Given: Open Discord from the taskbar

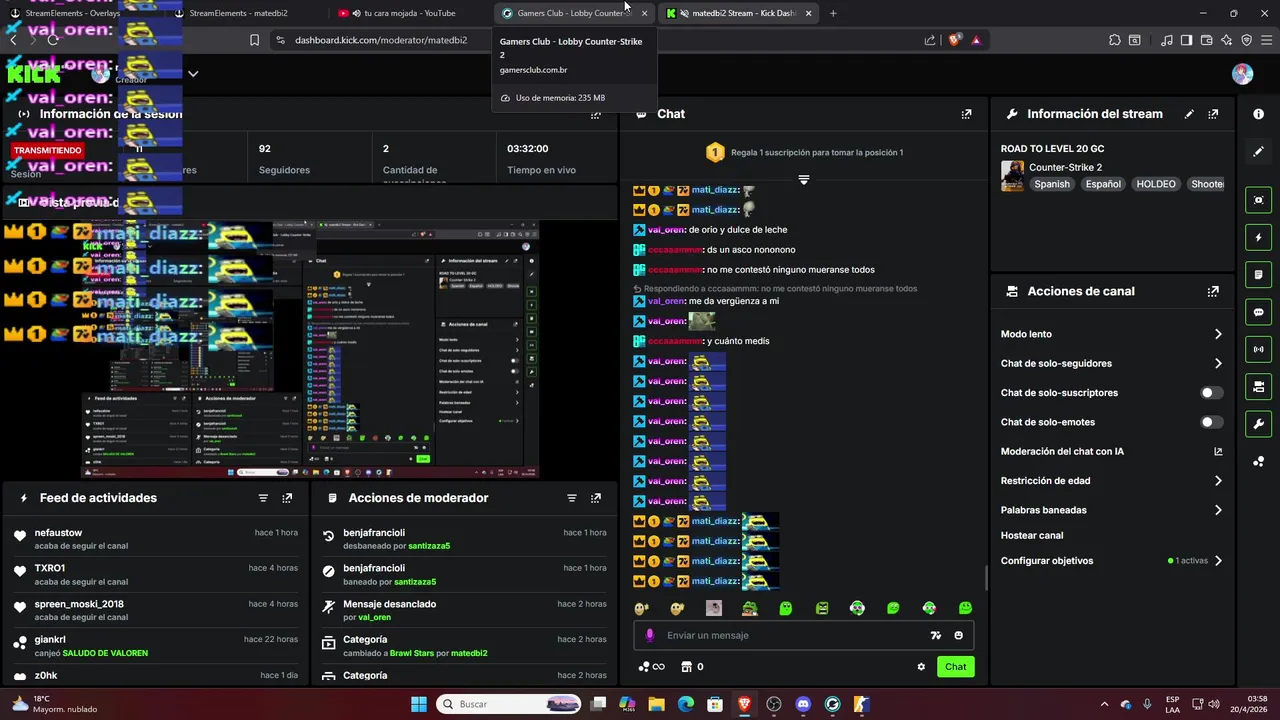Looking at the screenshot, I should 802,704.
